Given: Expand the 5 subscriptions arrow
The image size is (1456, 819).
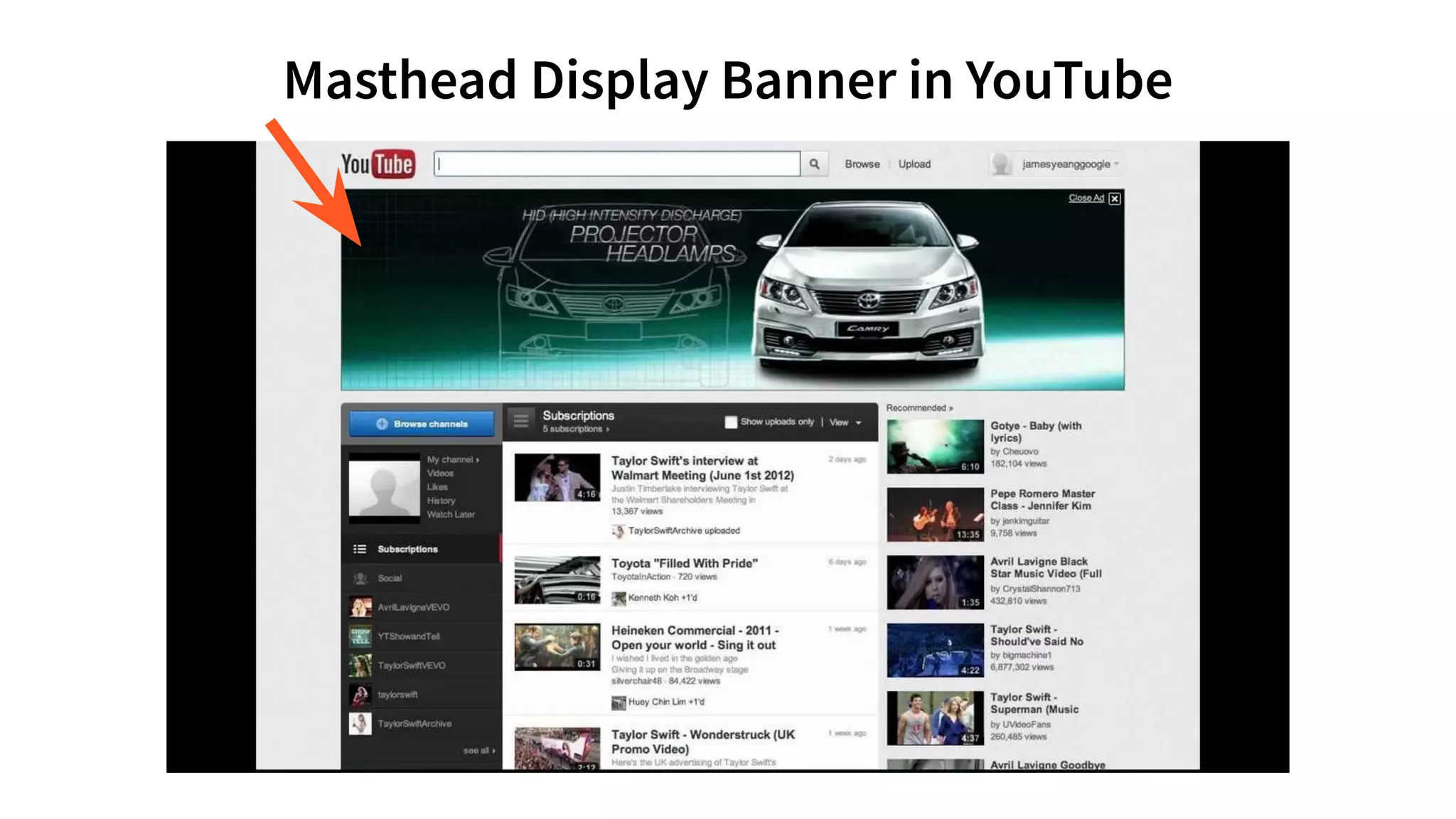Looking at the screenshot, I should [x=608, y=429].
